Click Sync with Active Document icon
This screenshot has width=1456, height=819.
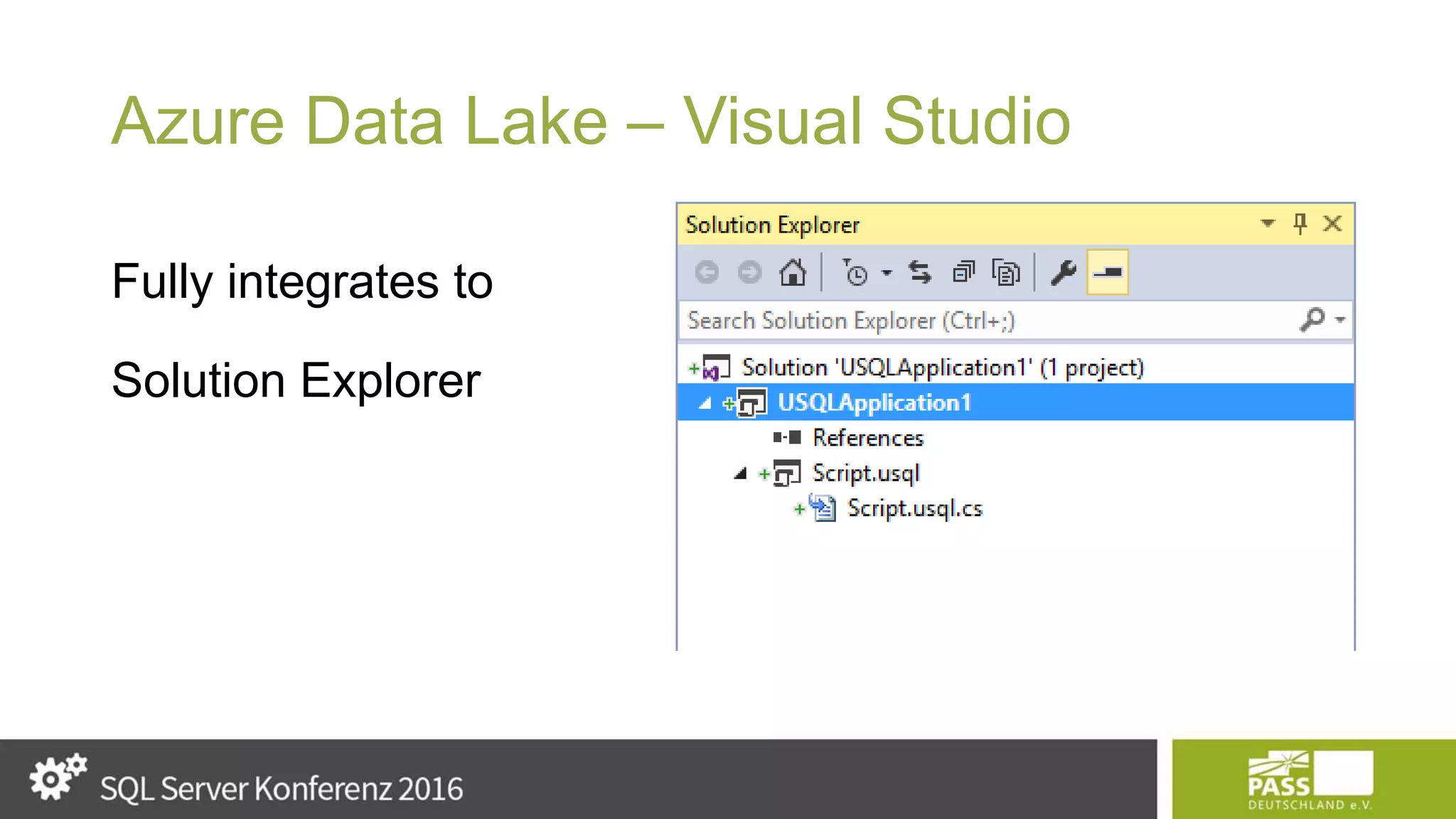pos(920,272)
